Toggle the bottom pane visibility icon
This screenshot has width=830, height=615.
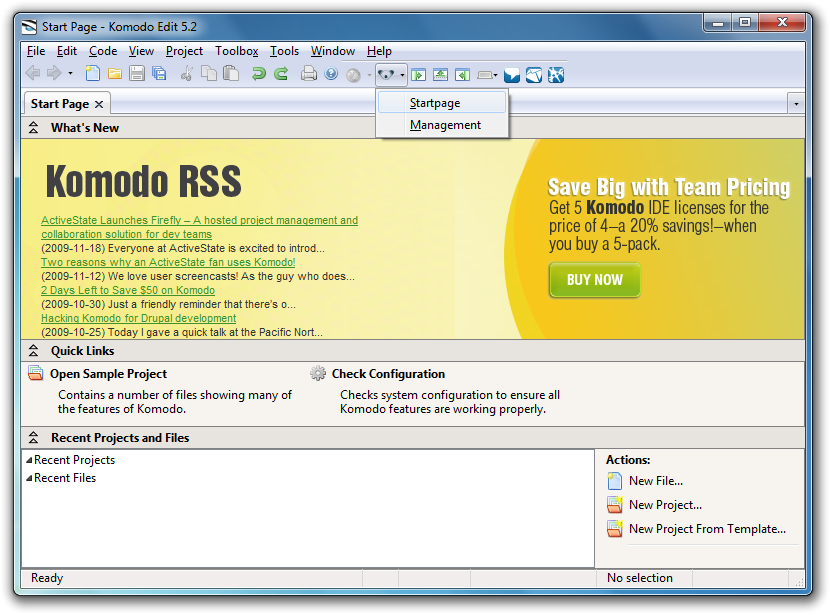pyautogui.click(x=440, y=75)
